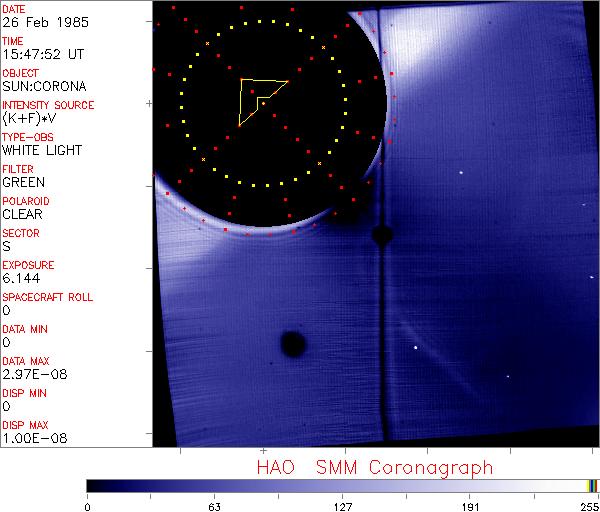Select the time value 15:47:52 UT
600x512 pixels.
[43, 54]
